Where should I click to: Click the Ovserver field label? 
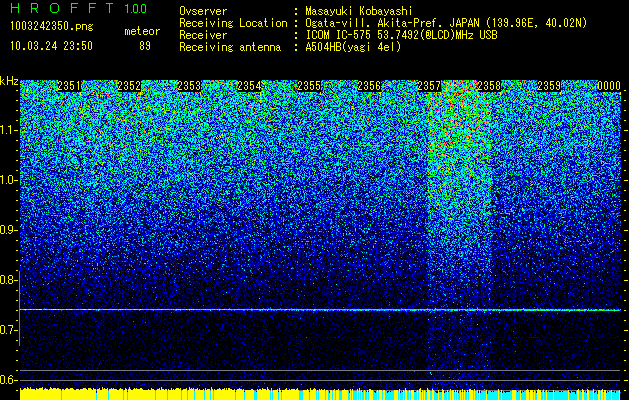(203, 11)
